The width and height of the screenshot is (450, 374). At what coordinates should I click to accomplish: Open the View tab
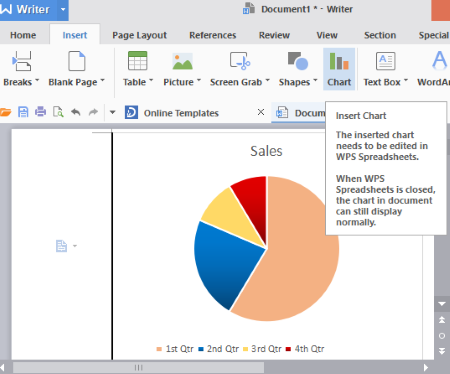pos(327,35)
